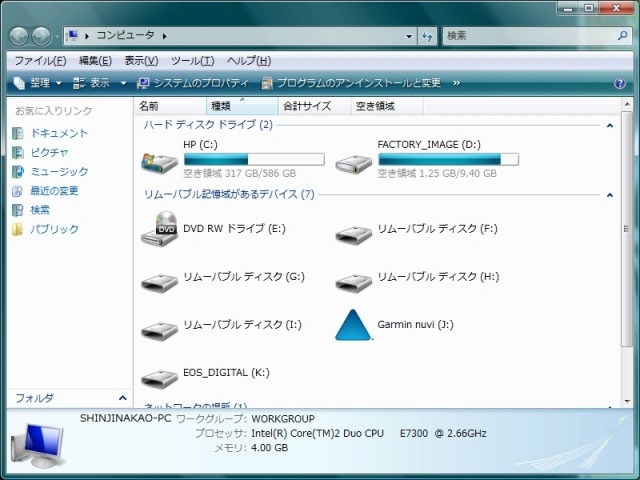This screenshot has height=480, width=640.
Task: Click the コンピュータ breadcrumb text
Action: coord(125,36)
